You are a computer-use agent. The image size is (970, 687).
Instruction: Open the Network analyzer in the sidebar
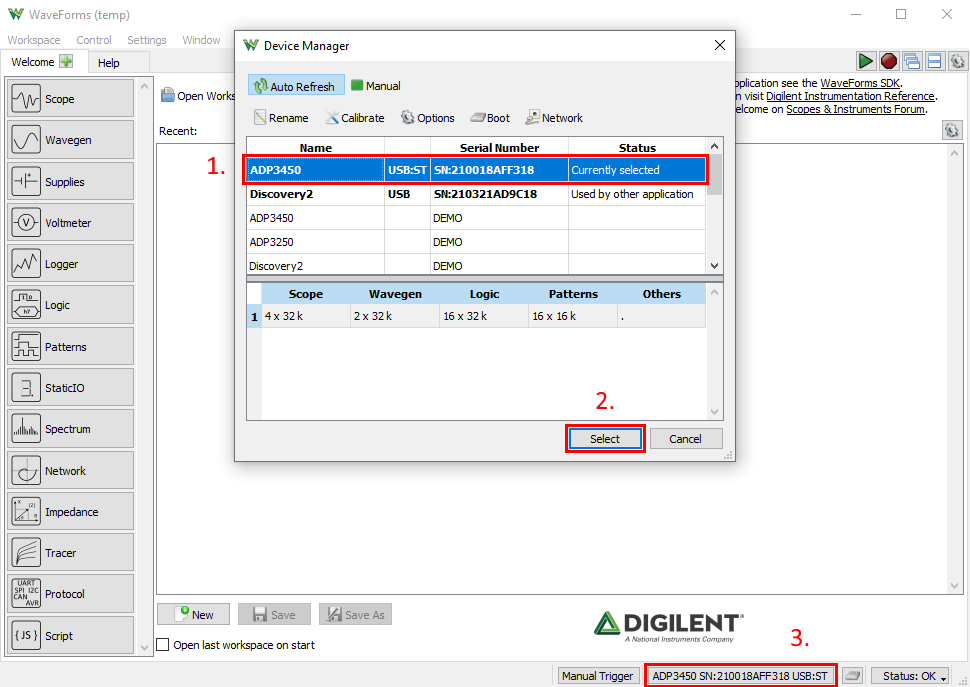[x=70, y=471]
